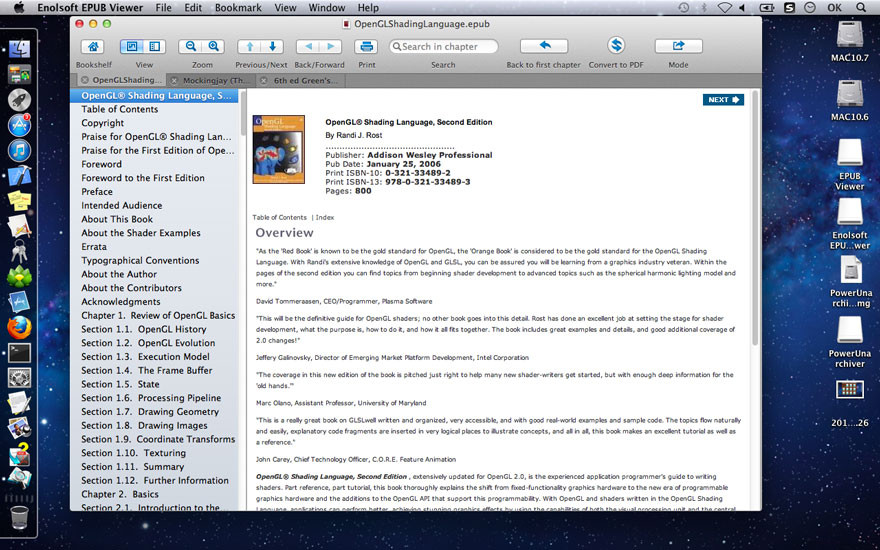Open Section 1.12. Further Information
The height and width of the screenshot is (550, 880).
pyautogui.click(x=154, y=480)
